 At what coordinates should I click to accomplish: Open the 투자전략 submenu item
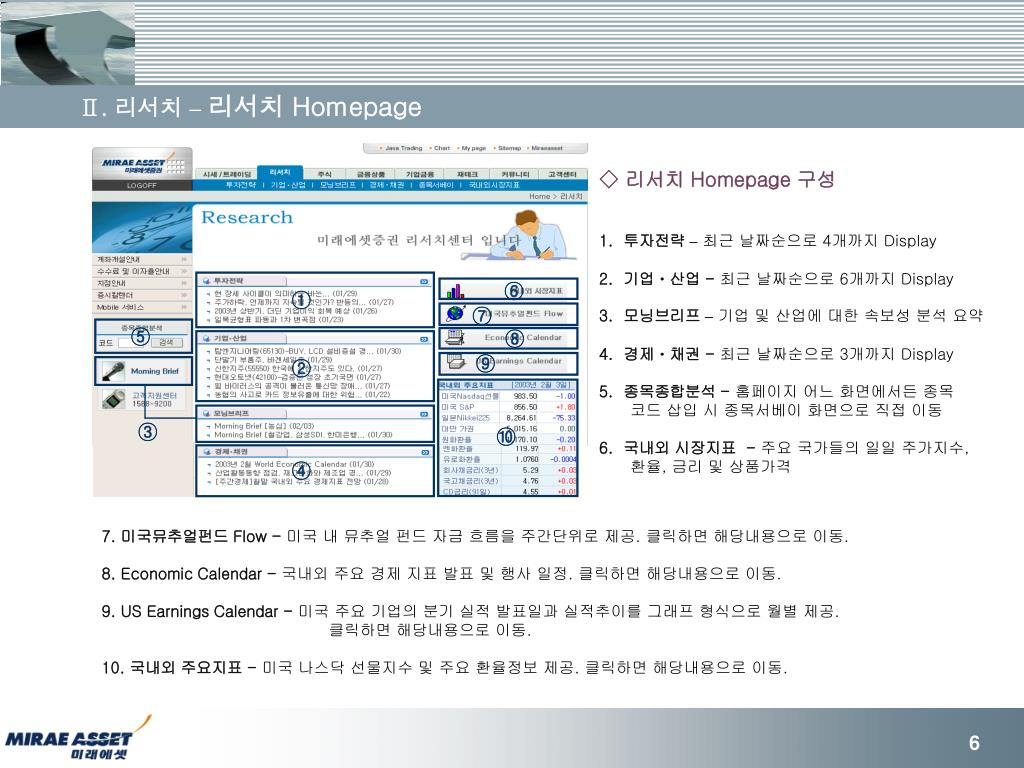point(240,185)
